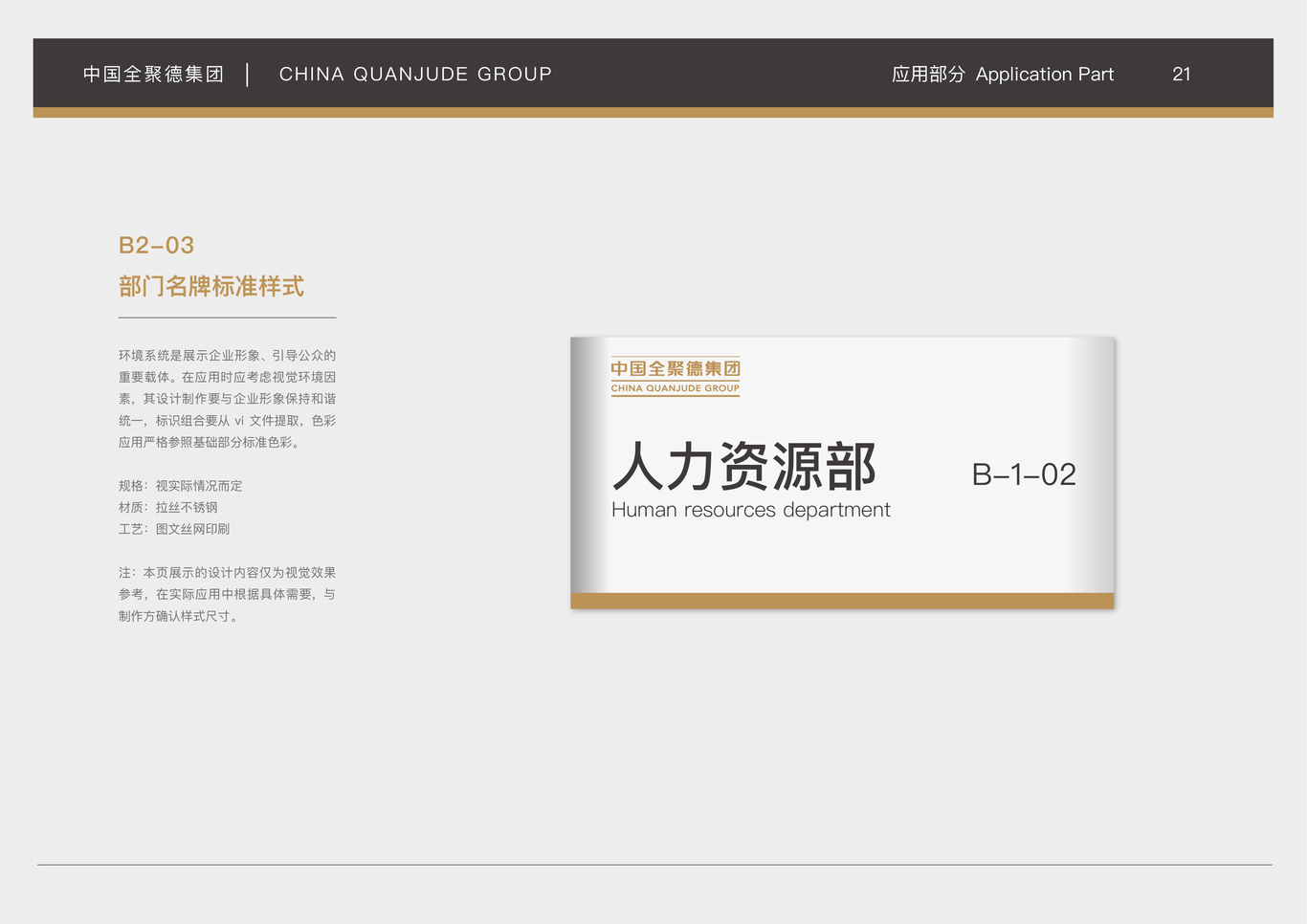Click the note line starting '注：本页展示的设计内容'
Image resolution: width=1307 pixels, height=924 pixels.
(228, 573)
